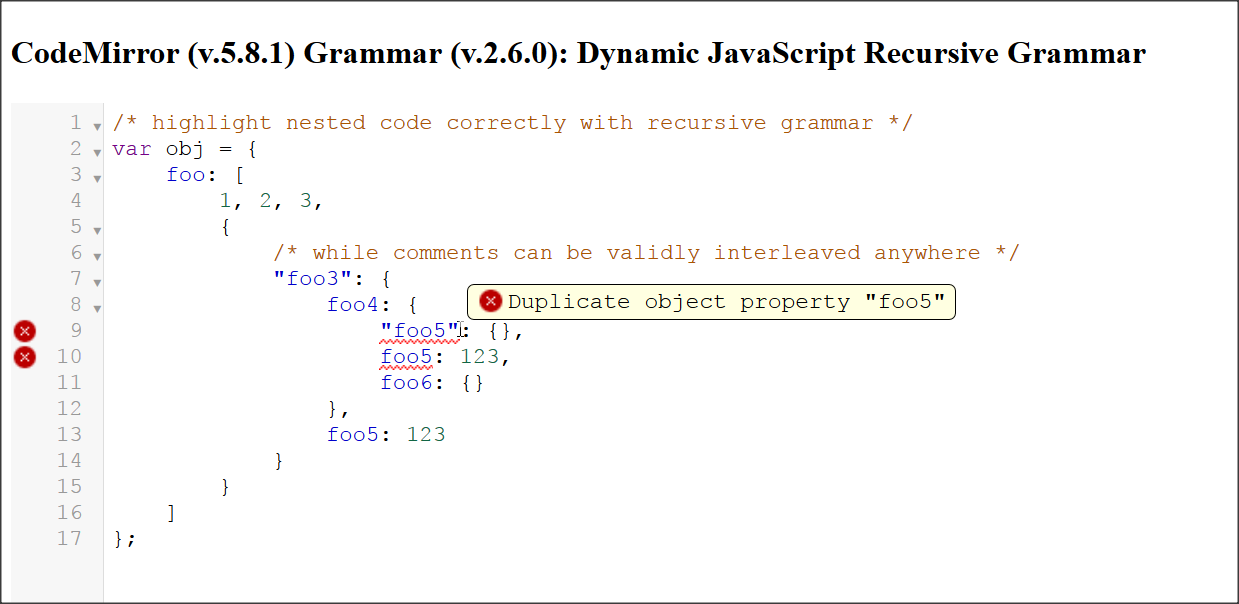The height and width of the screenshot is (604, 1239).
Task: Click the "foo3" string key
Action: tap(312, 279)
